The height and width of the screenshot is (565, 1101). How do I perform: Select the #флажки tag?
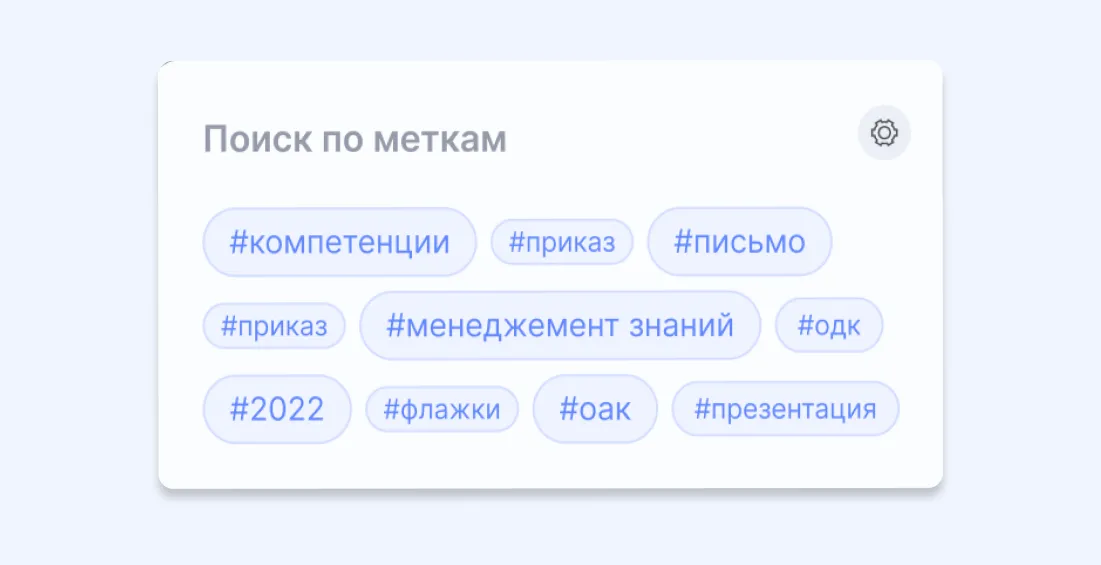tap(441, 409)
